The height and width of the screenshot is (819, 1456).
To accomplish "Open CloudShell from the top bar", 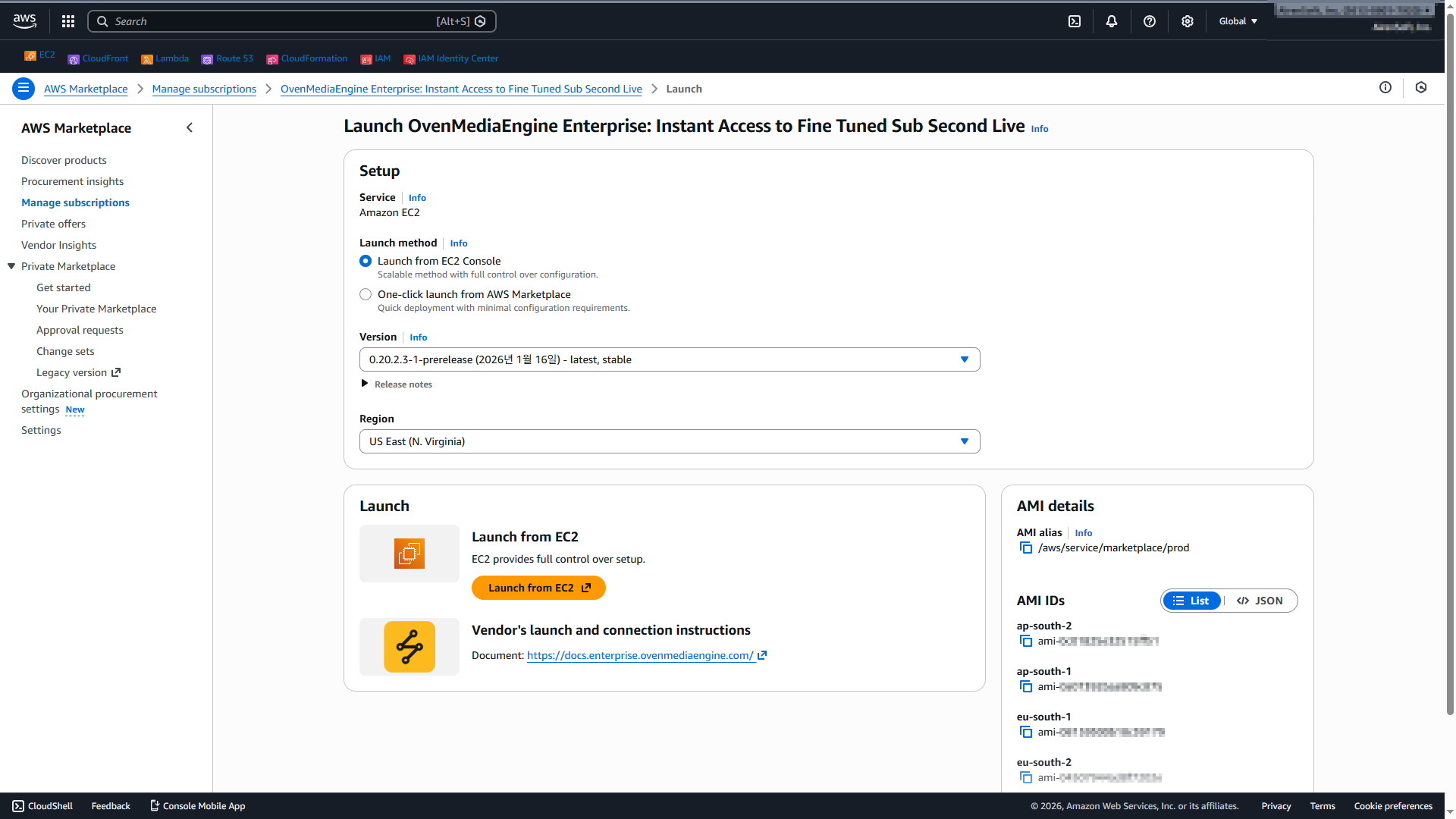I will pos(1075,21).
